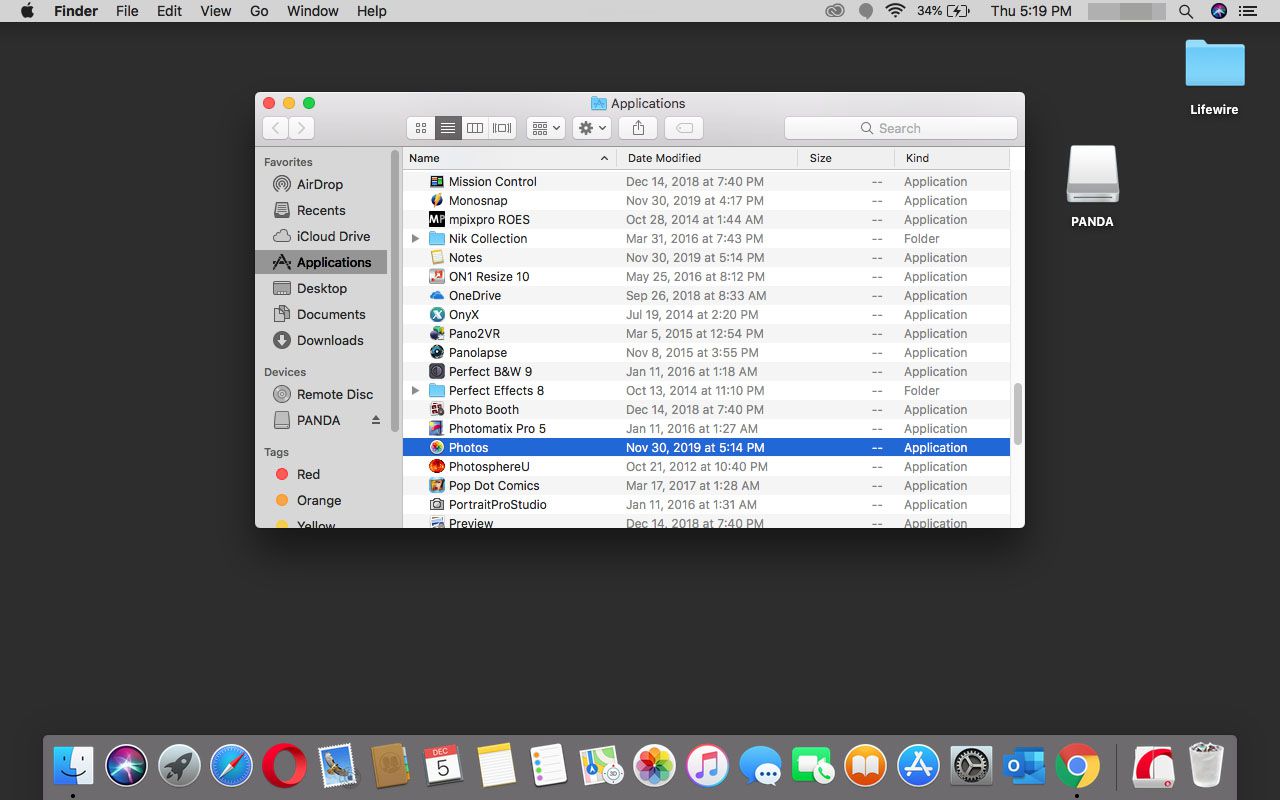Select the Pop Dot Comics row
Viewport: 1280px width, 800px height.
(706, 486)
